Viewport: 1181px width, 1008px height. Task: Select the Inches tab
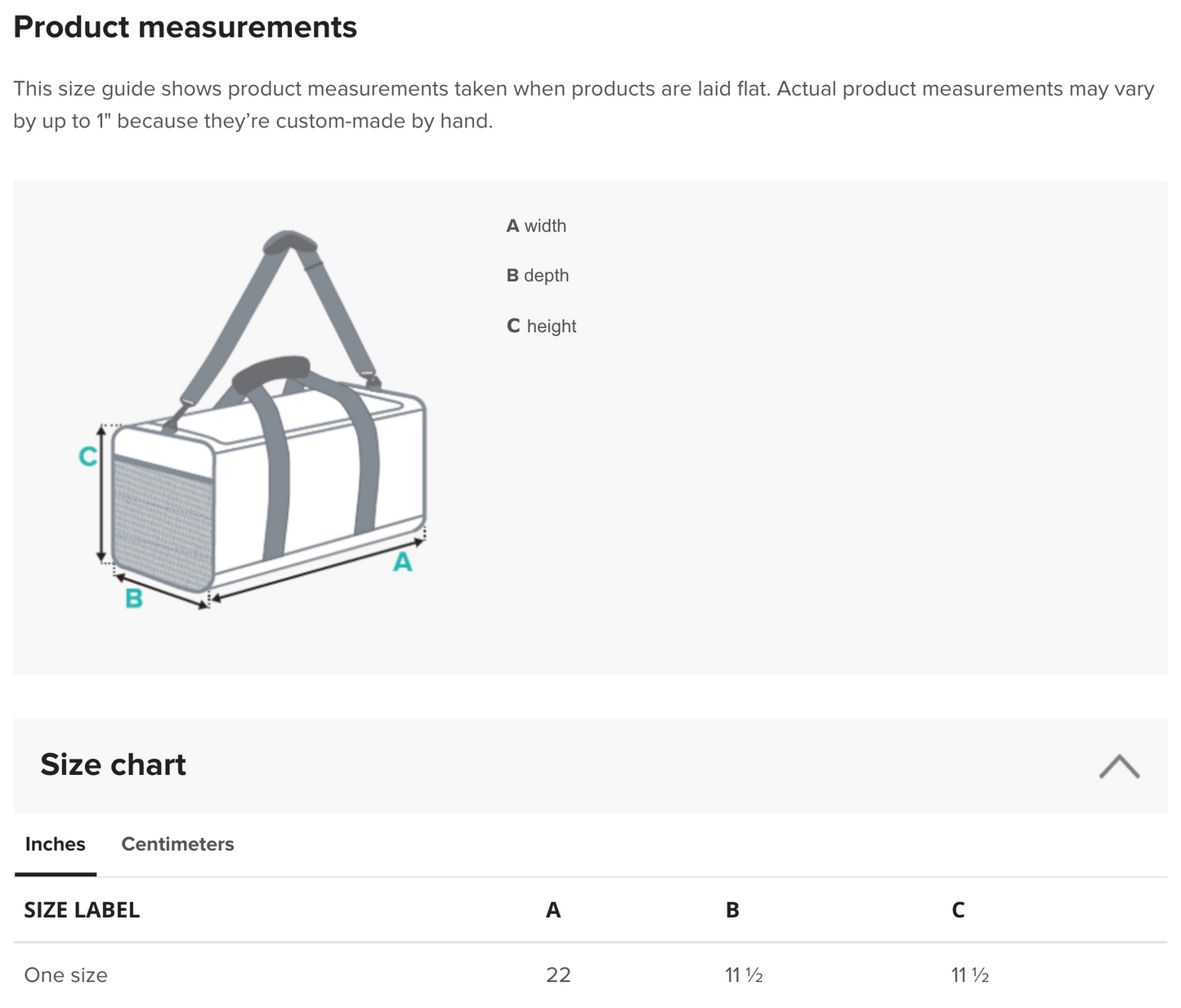(x=55, y=844)
